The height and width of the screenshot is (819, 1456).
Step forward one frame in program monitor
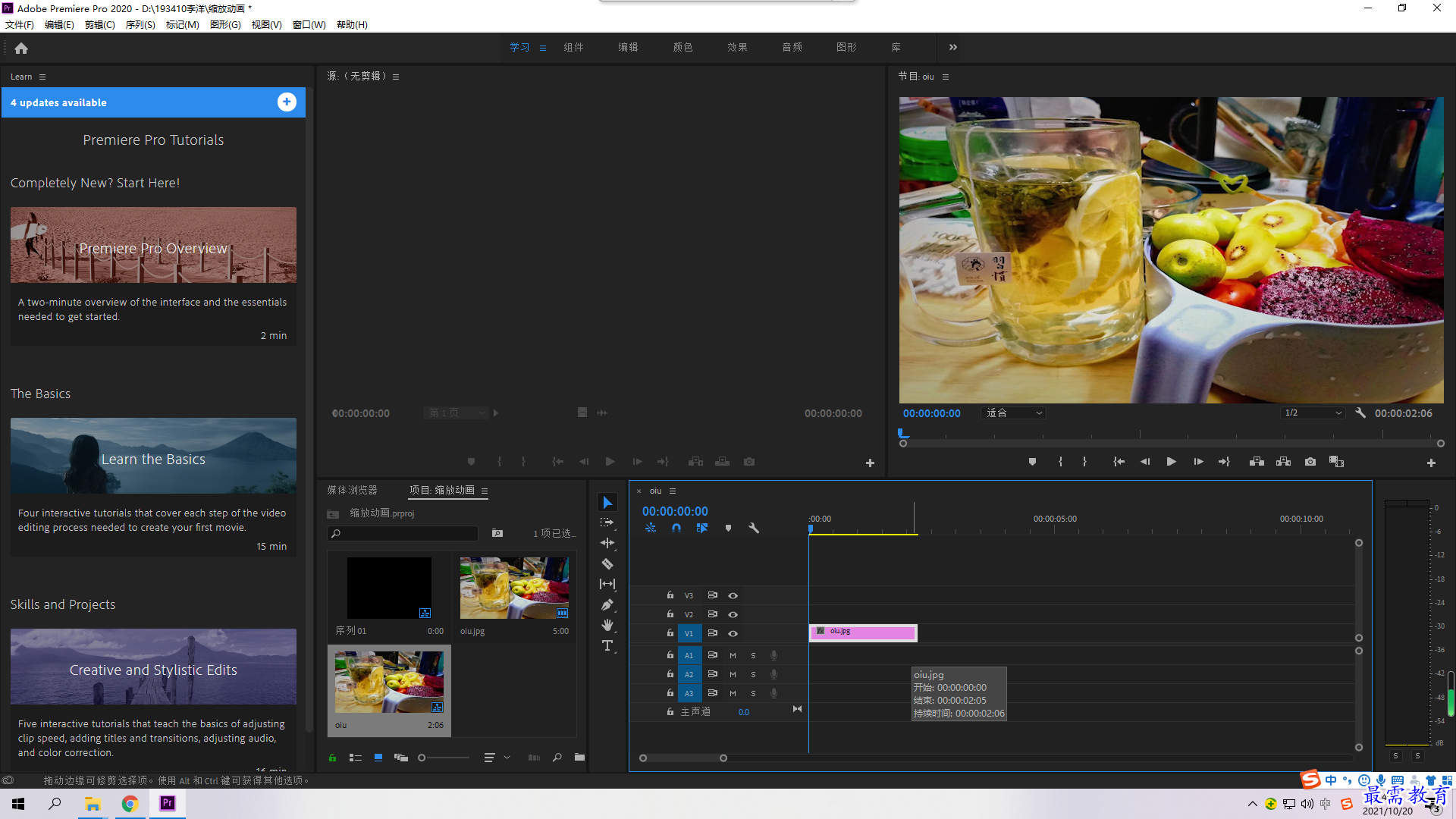[1198, 462]
